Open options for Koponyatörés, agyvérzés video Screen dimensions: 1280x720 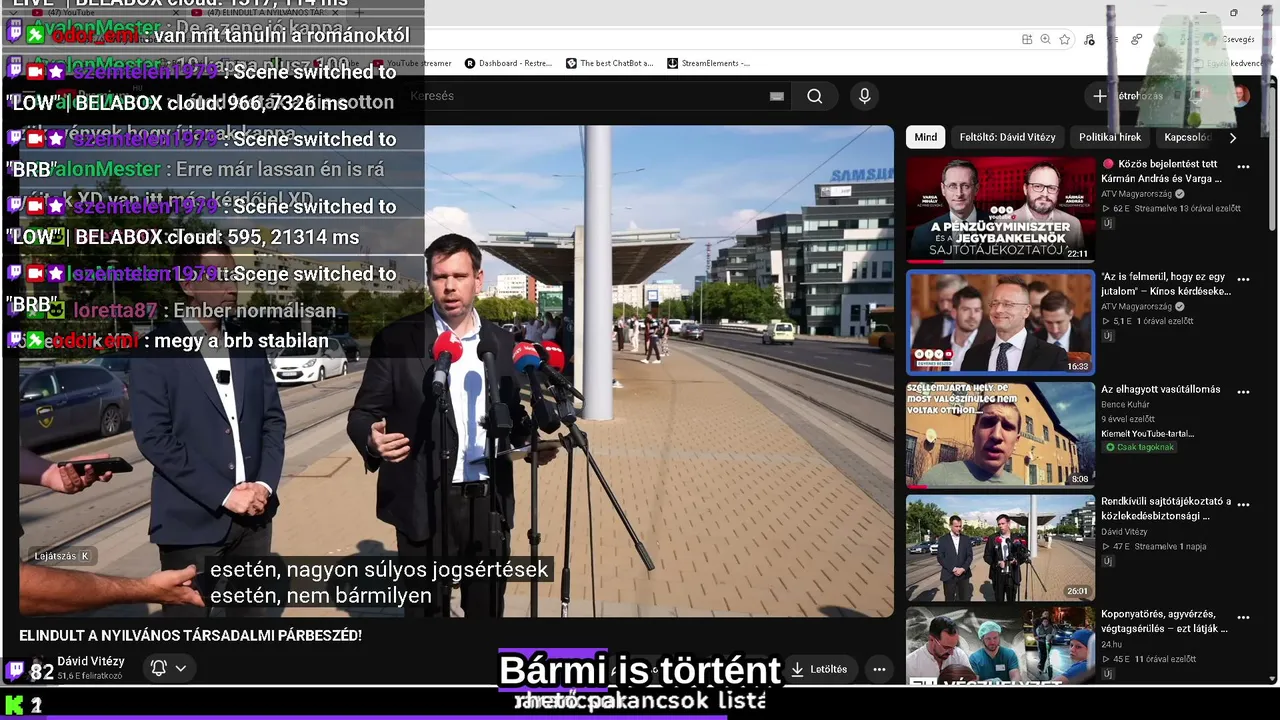[x=1243, y=617]
